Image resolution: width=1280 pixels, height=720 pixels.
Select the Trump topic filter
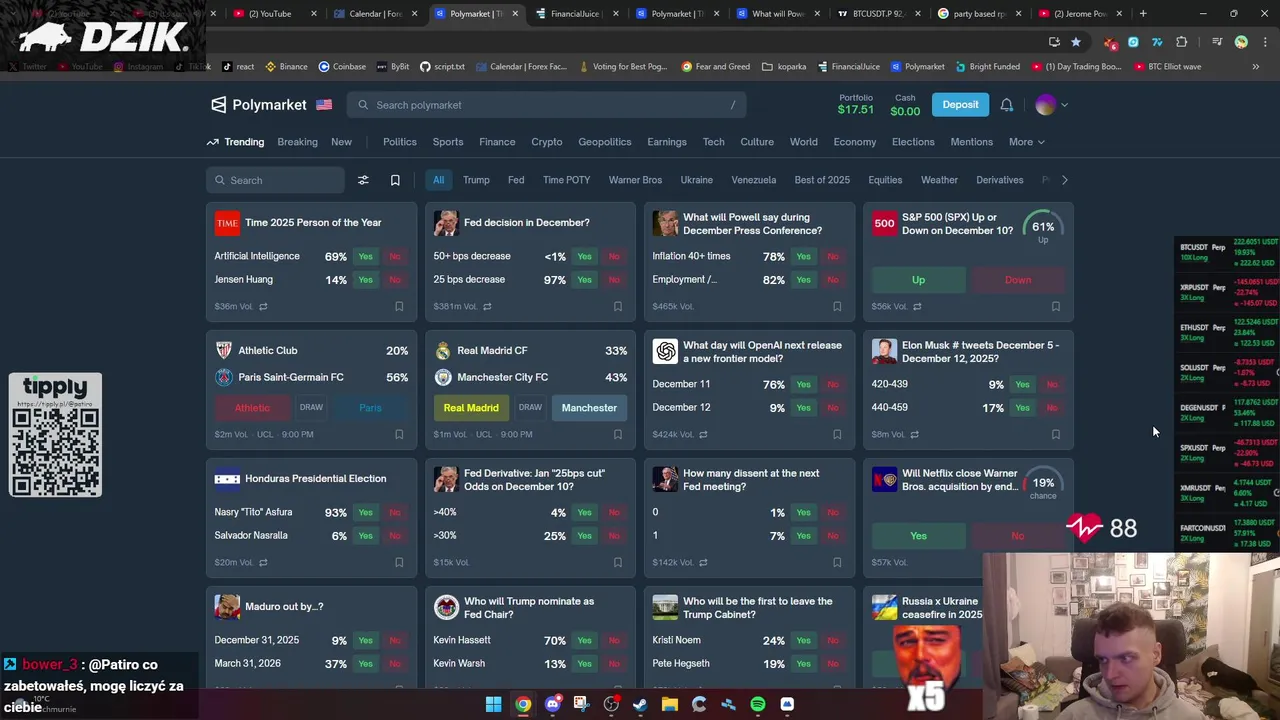click(x=476, y=180)
